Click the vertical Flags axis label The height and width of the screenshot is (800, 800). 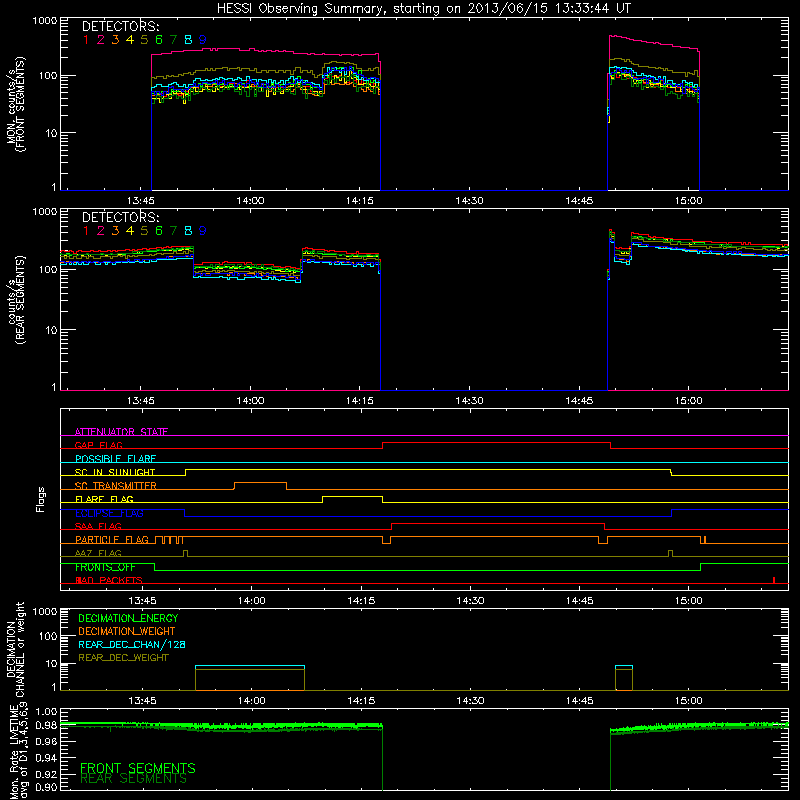pos(40,499)
